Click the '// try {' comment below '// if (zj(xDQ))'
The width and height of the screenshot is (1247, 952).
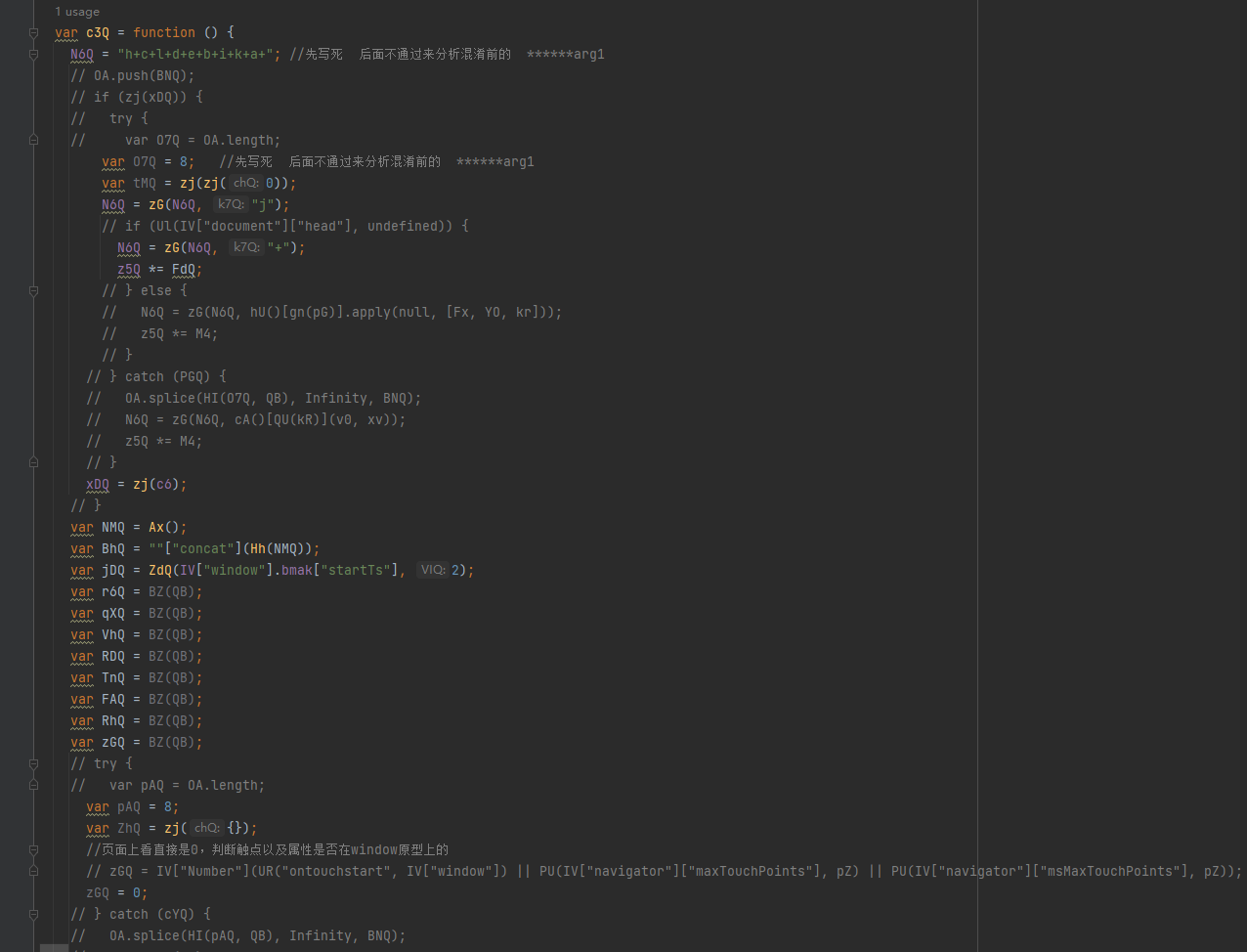point(109,118)
